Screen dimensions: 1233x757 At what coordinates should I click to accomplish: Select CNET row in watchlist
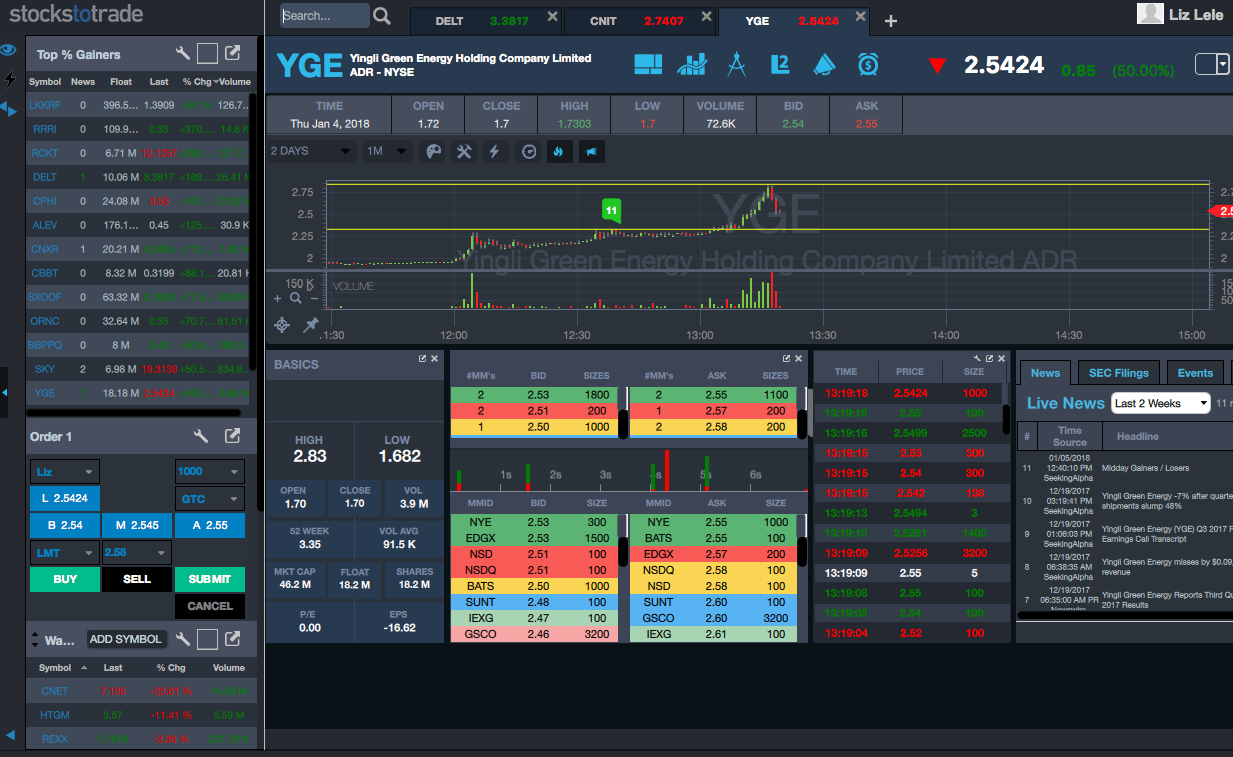coord(141,691)
